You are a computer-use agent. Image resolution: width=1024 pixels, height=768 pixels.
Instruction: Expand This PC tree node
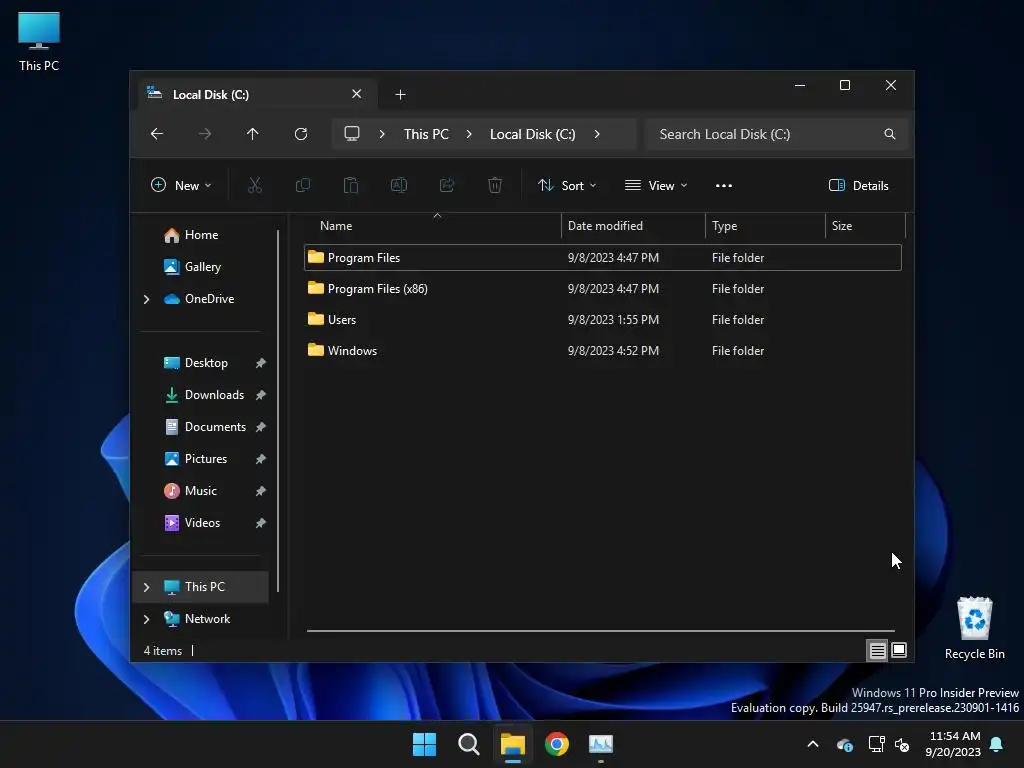pos(146,587)
